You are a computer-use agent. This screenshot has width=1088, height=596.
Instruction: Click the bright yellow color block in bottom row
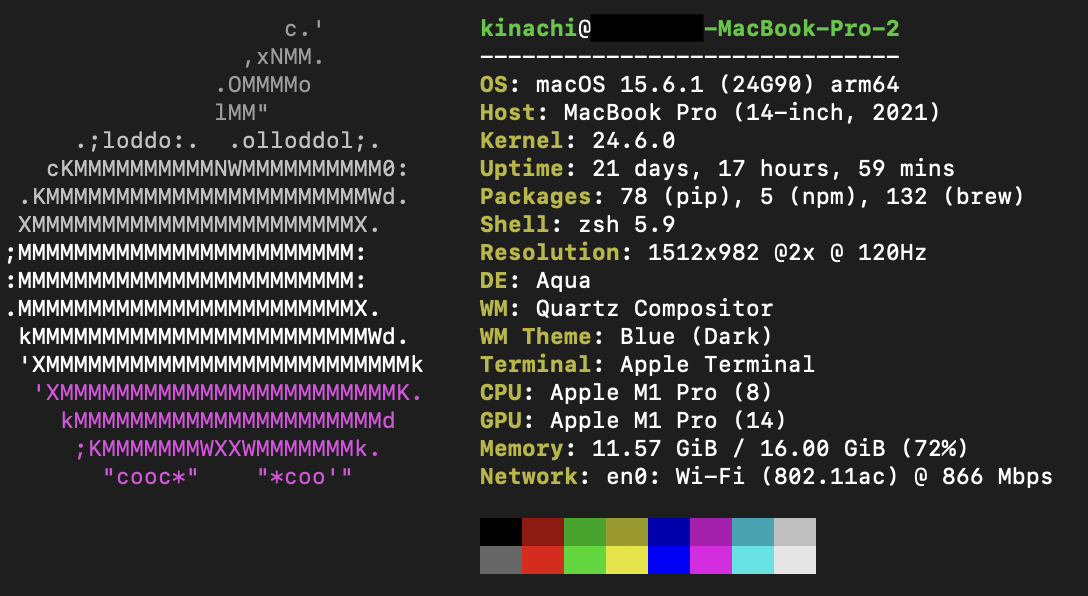tap(627, 559)
